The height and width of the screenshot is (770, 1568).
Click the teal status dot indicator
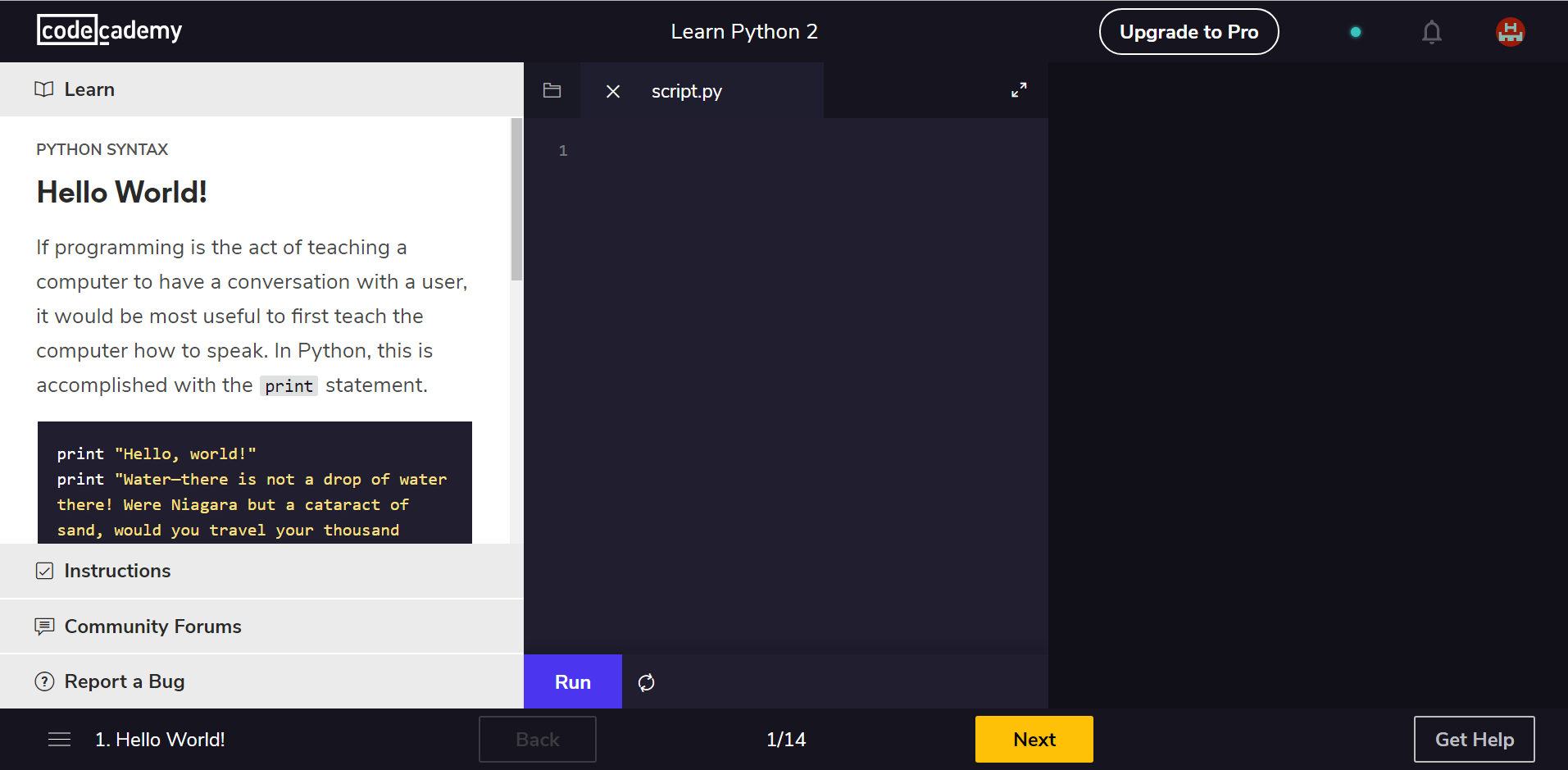point(1356,32)
